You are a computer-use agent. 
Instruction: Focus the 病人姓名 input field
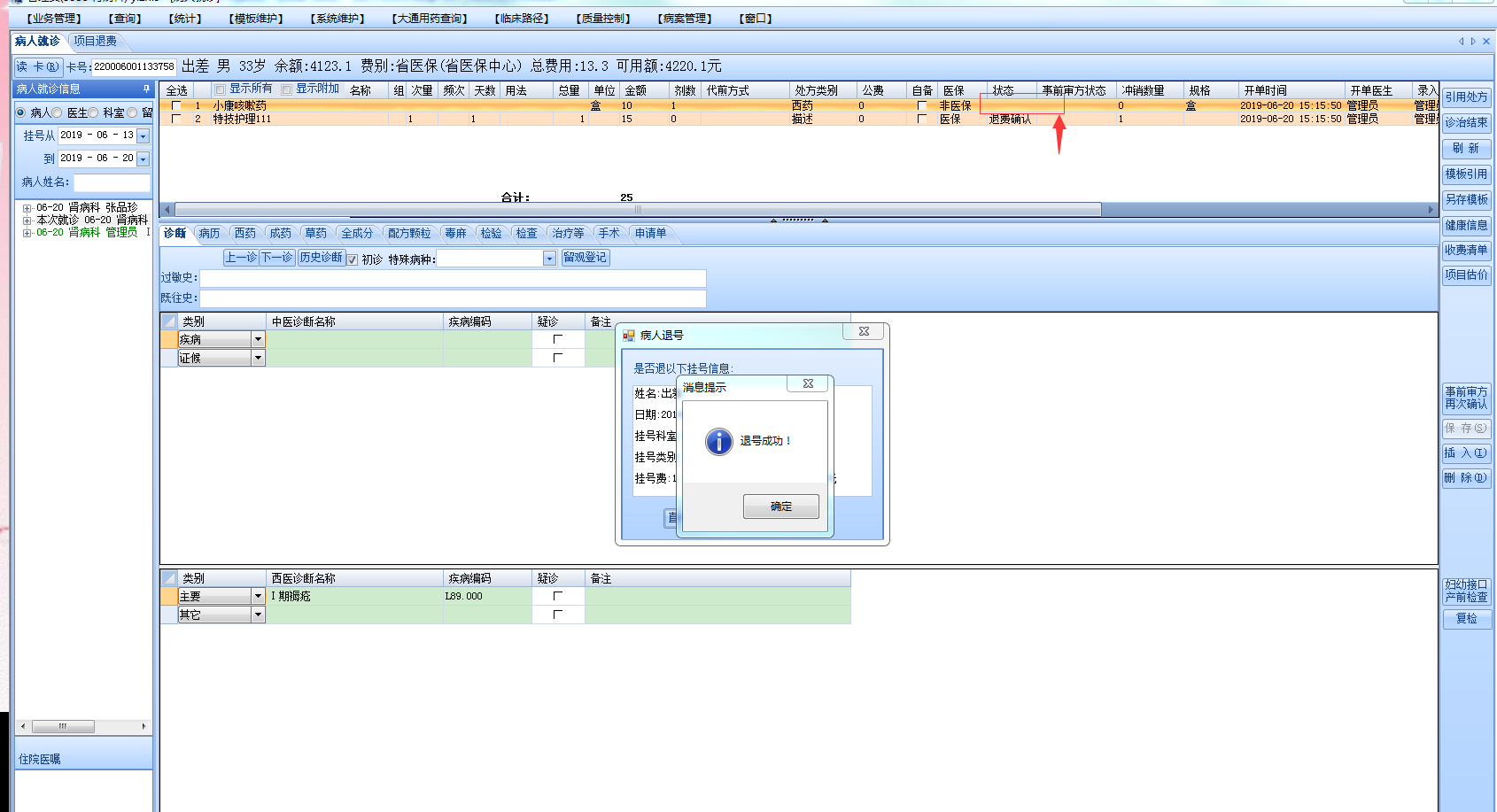pos(112,182)
